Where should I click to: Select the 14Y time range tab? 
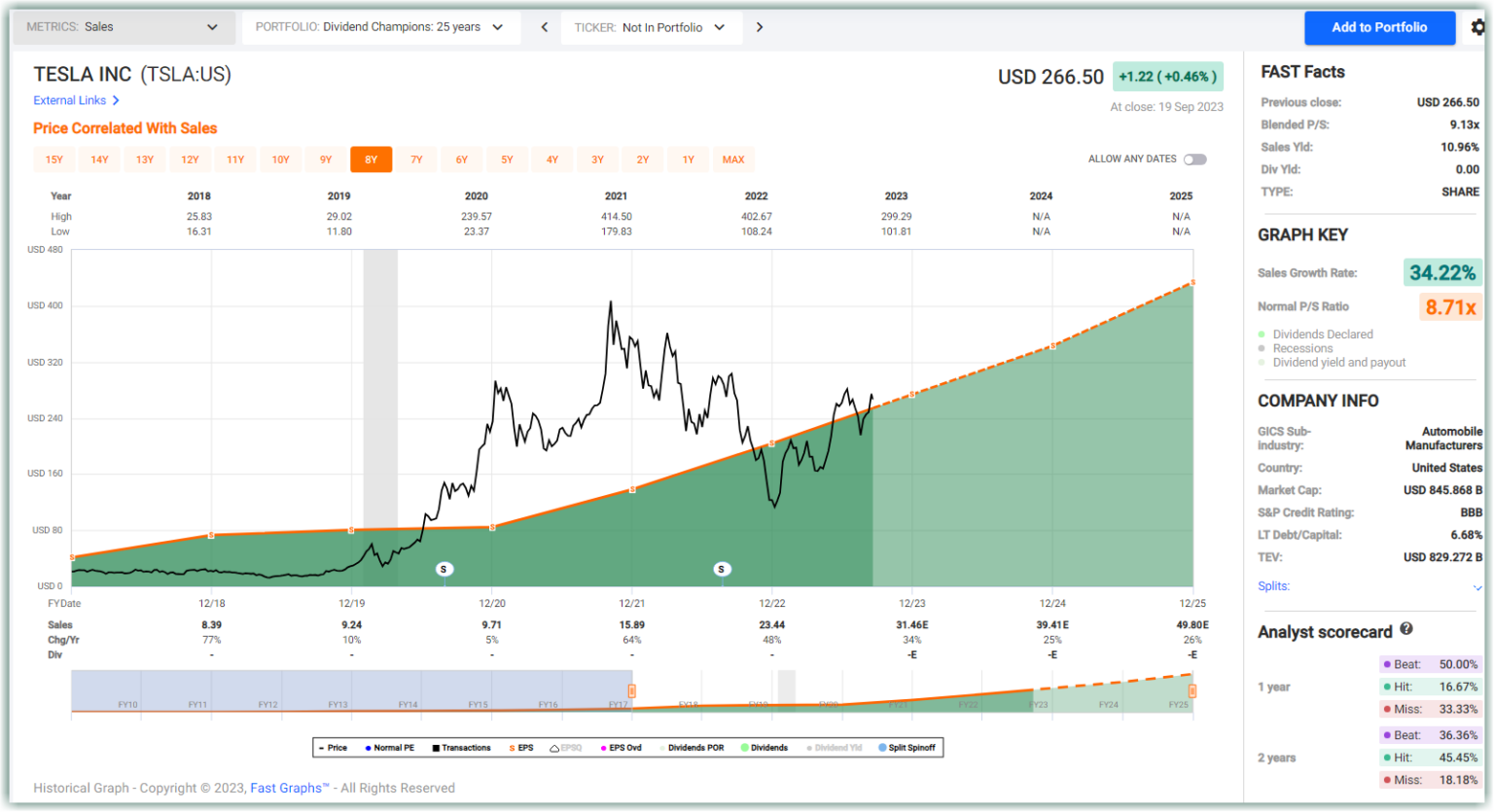click(x=99, y=159)
